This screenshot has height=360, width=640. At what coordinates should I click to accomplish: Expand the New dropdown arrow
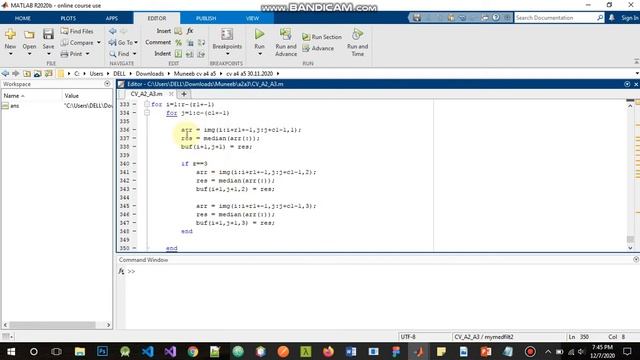click(10, 54)
